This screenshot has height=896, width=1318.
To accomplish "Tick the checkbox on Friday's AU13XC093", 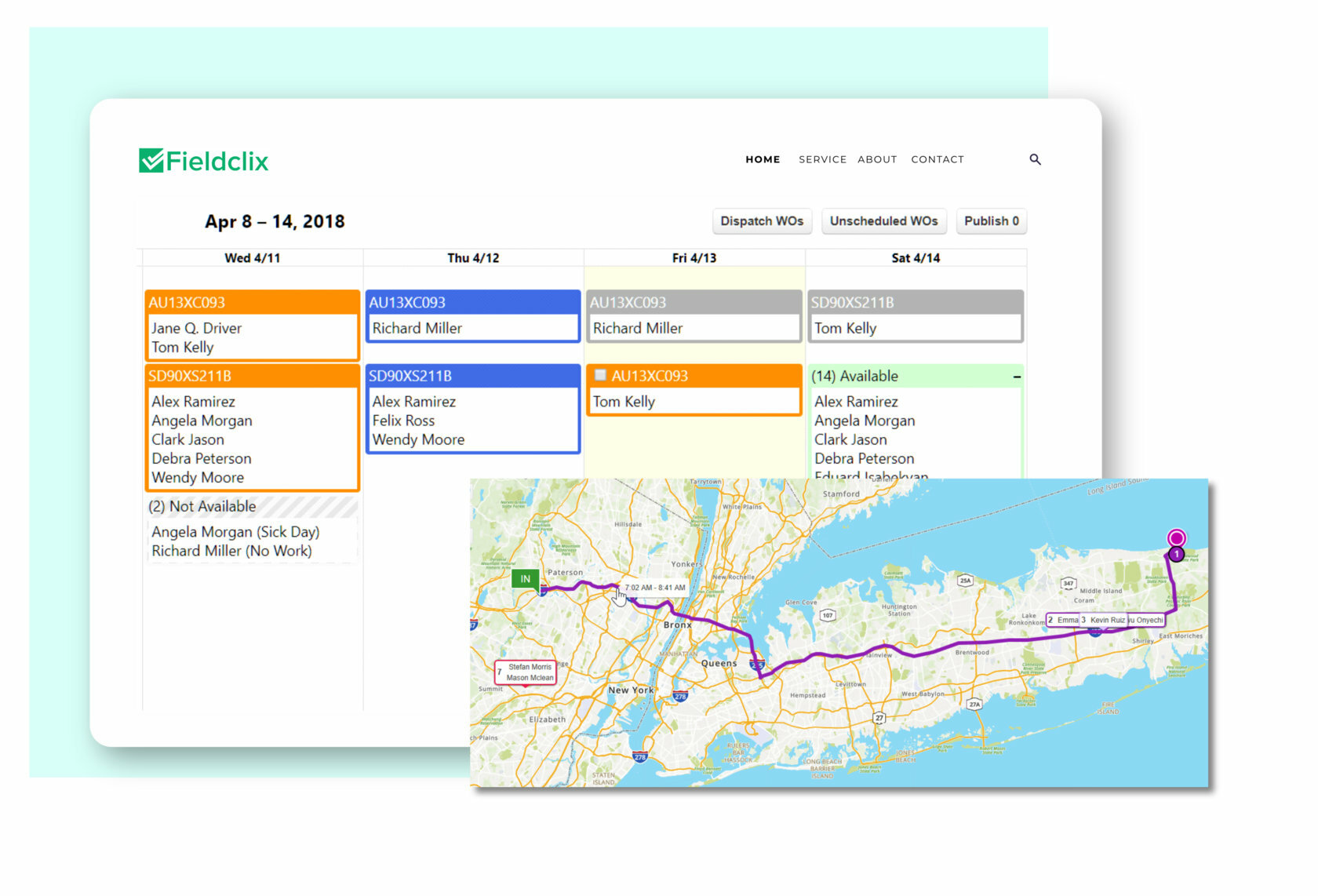I will 600,375.
